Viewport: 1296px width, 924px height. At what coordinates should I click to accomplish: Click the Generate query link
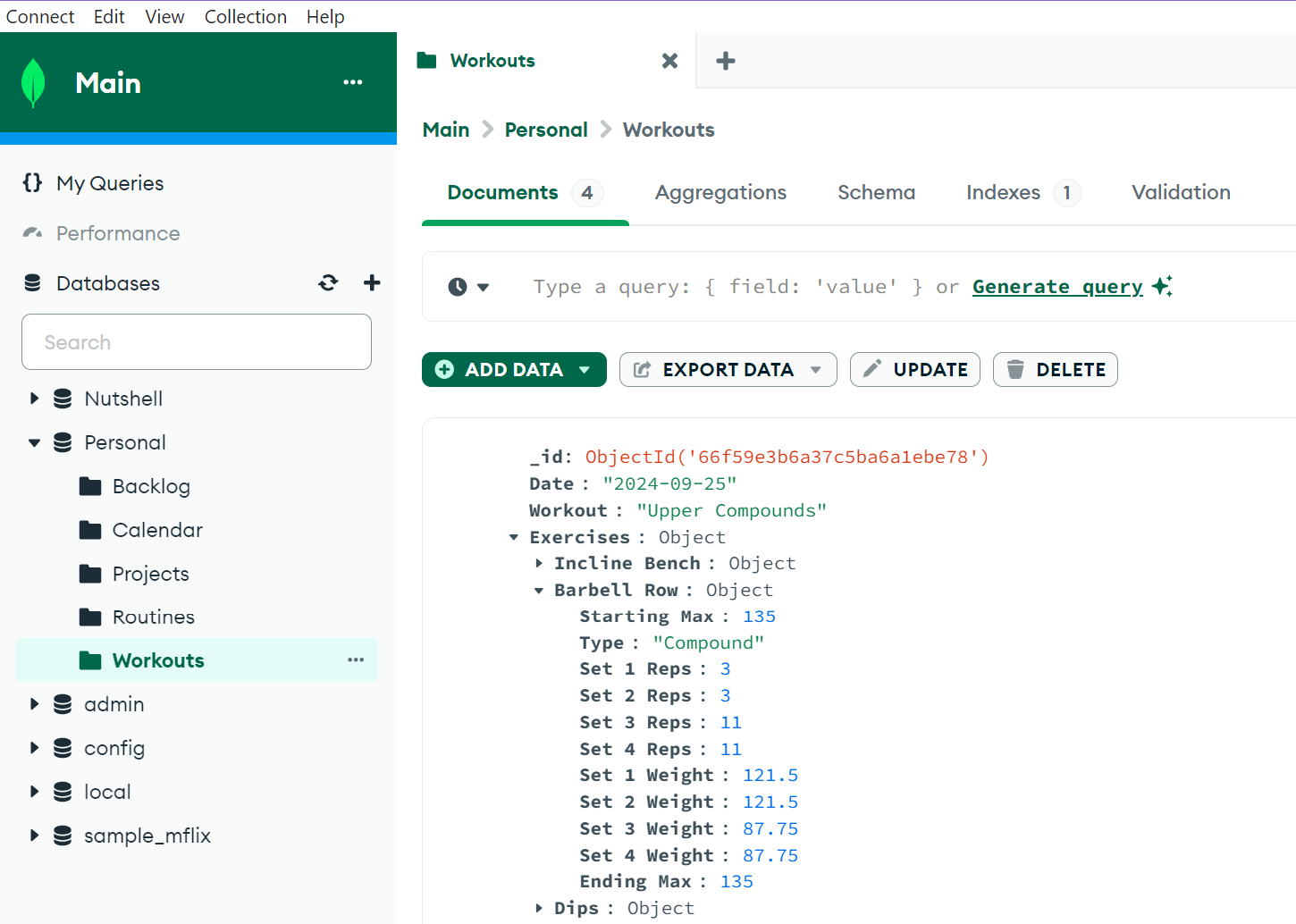[x=1057, y=287]
